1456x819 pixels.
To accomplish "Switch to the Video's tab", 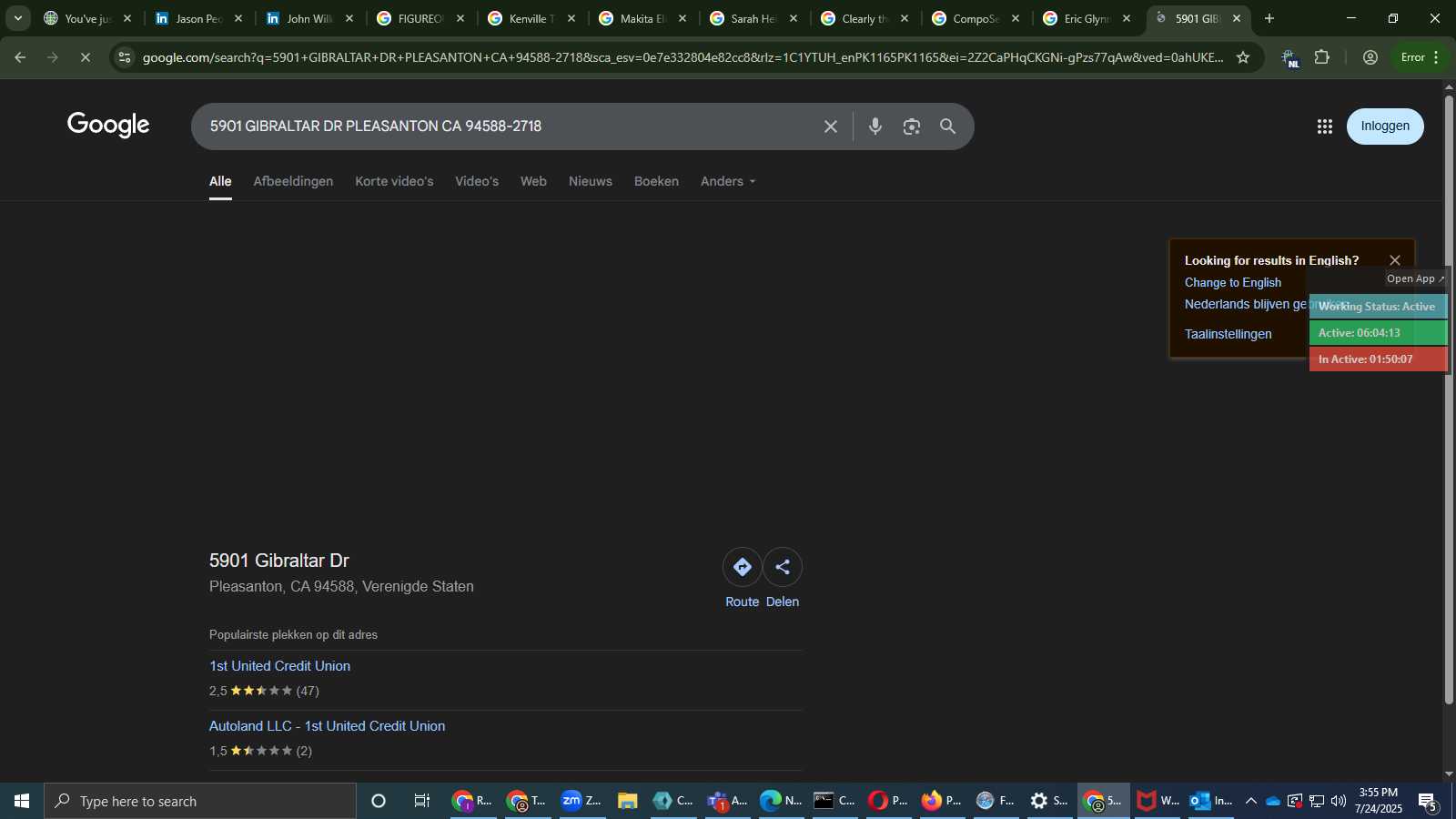I will (477, 181).
